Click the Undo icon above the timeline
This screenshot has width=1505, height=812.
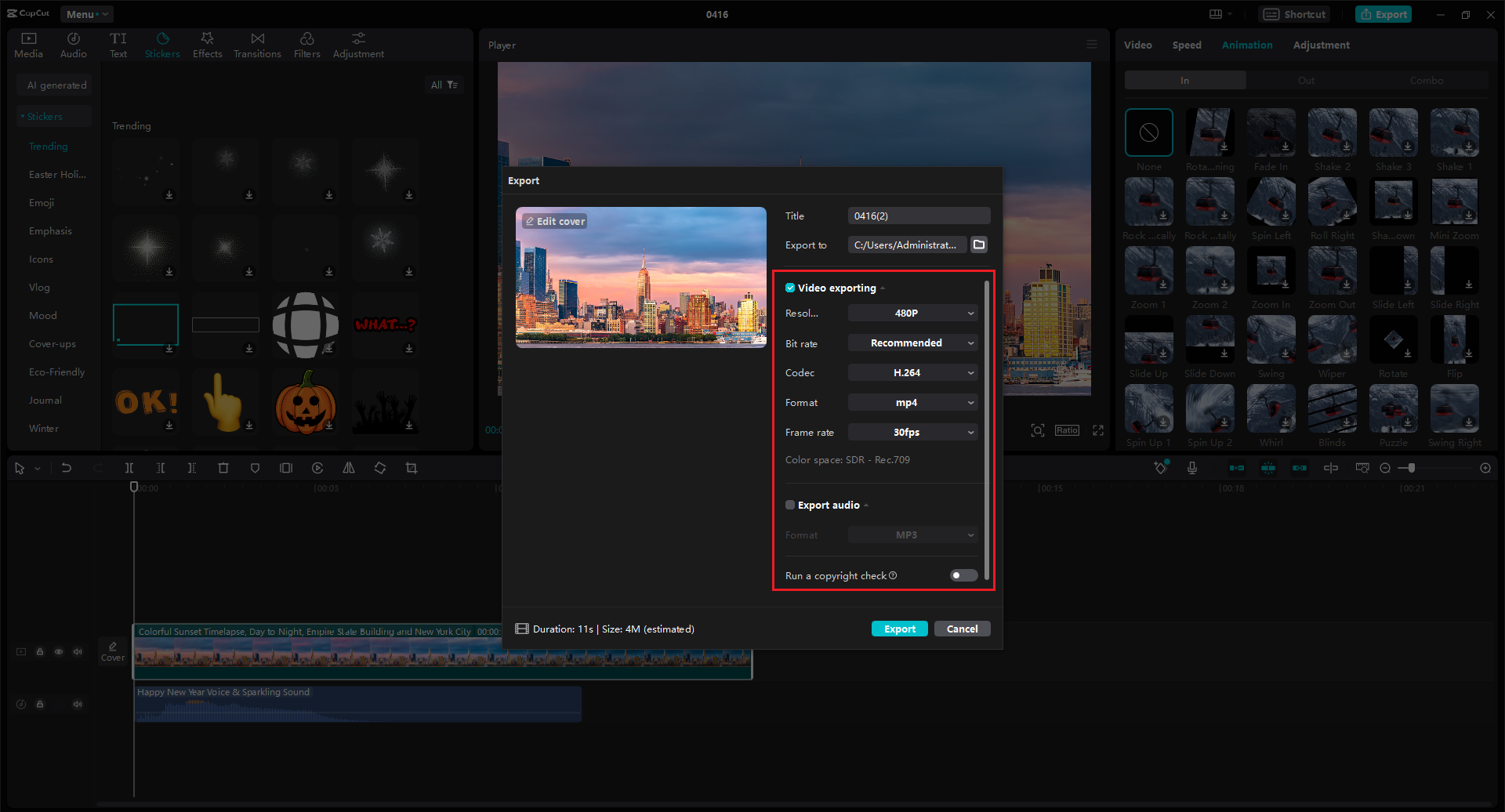coord(67,467)
